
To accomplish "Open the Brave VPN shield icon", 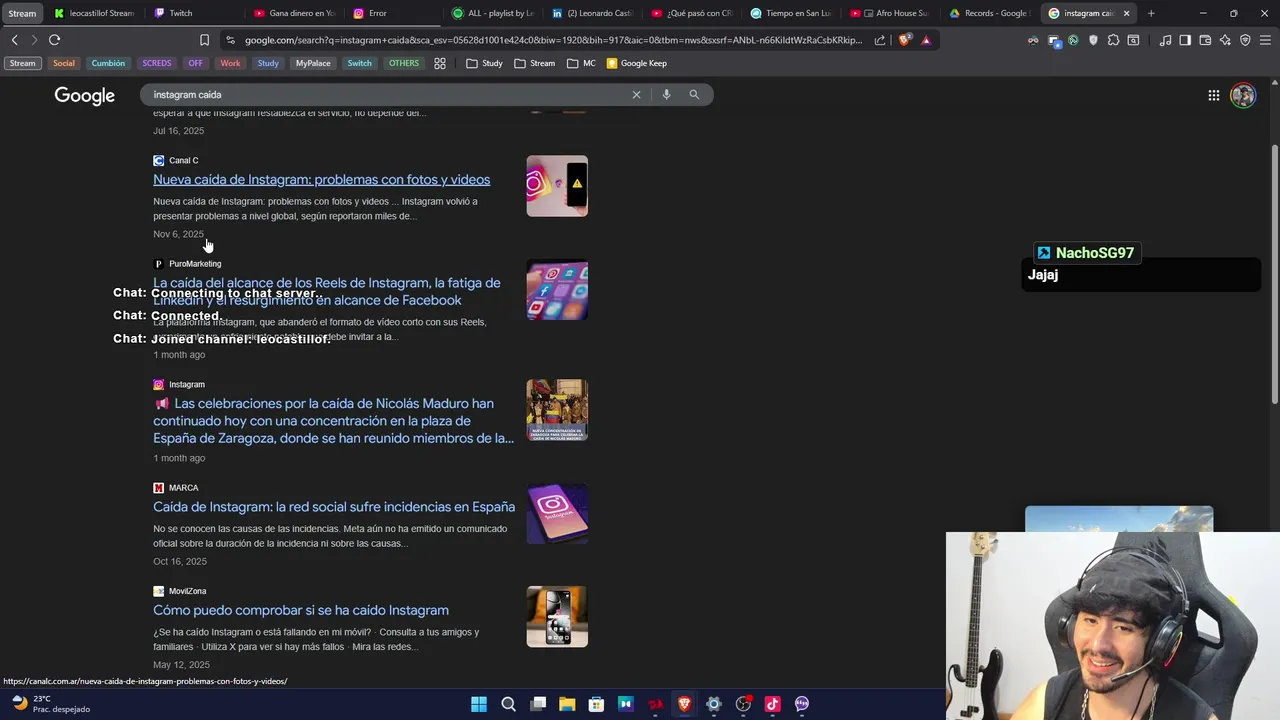I will pos(1245,40).
